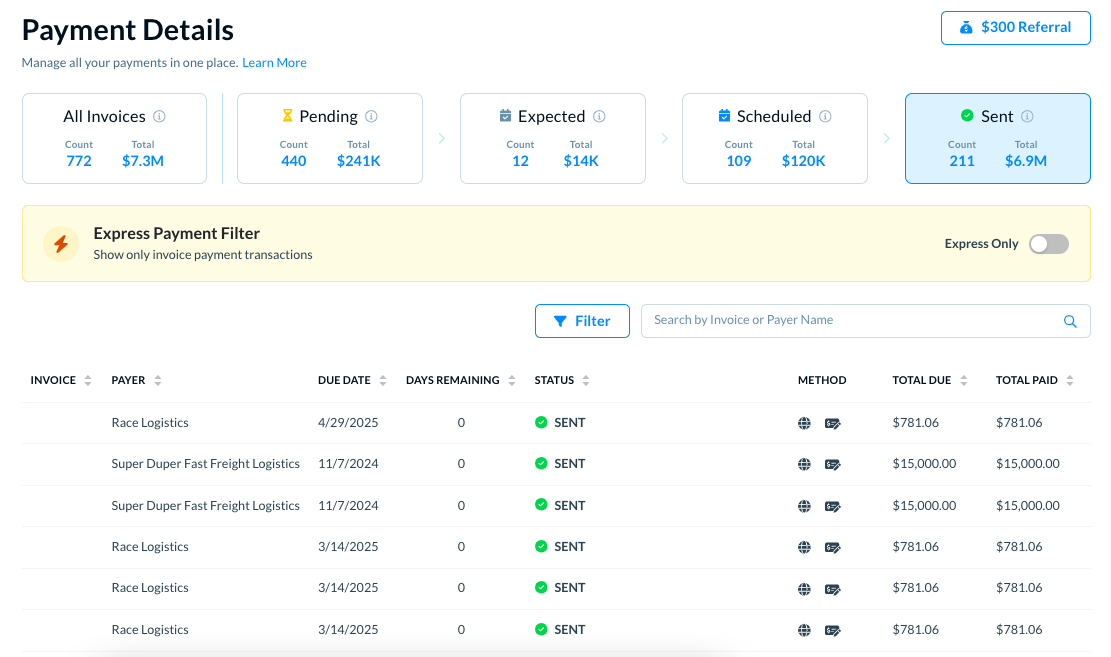This screenshot has width=1111, height=657.
Task: Sort table by Due Date column
Action: [380, 381]
